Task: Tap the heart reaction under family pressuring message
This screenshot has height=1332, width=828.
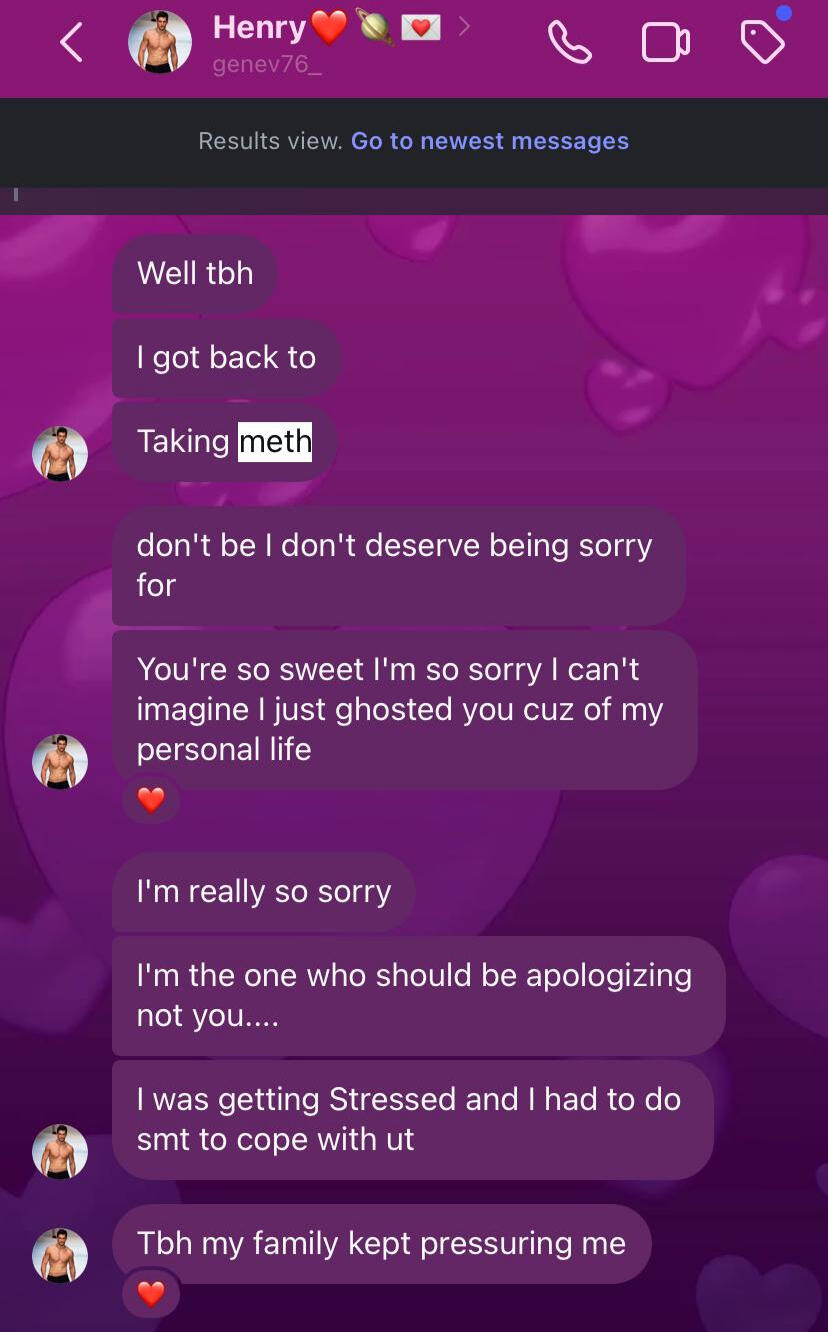Action: [151, 1294]
